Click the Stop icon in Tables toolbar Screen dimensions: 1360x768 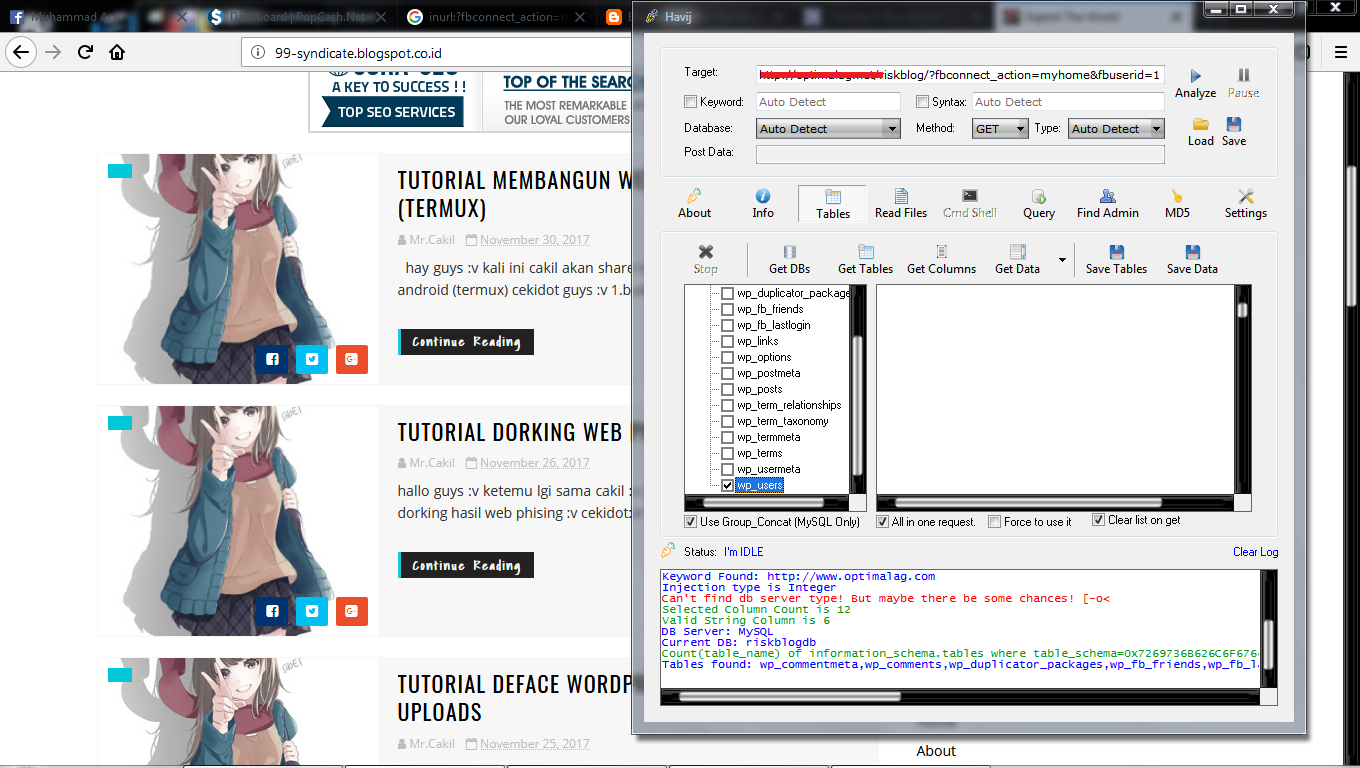pyautogui.click(x=706, y=252)
